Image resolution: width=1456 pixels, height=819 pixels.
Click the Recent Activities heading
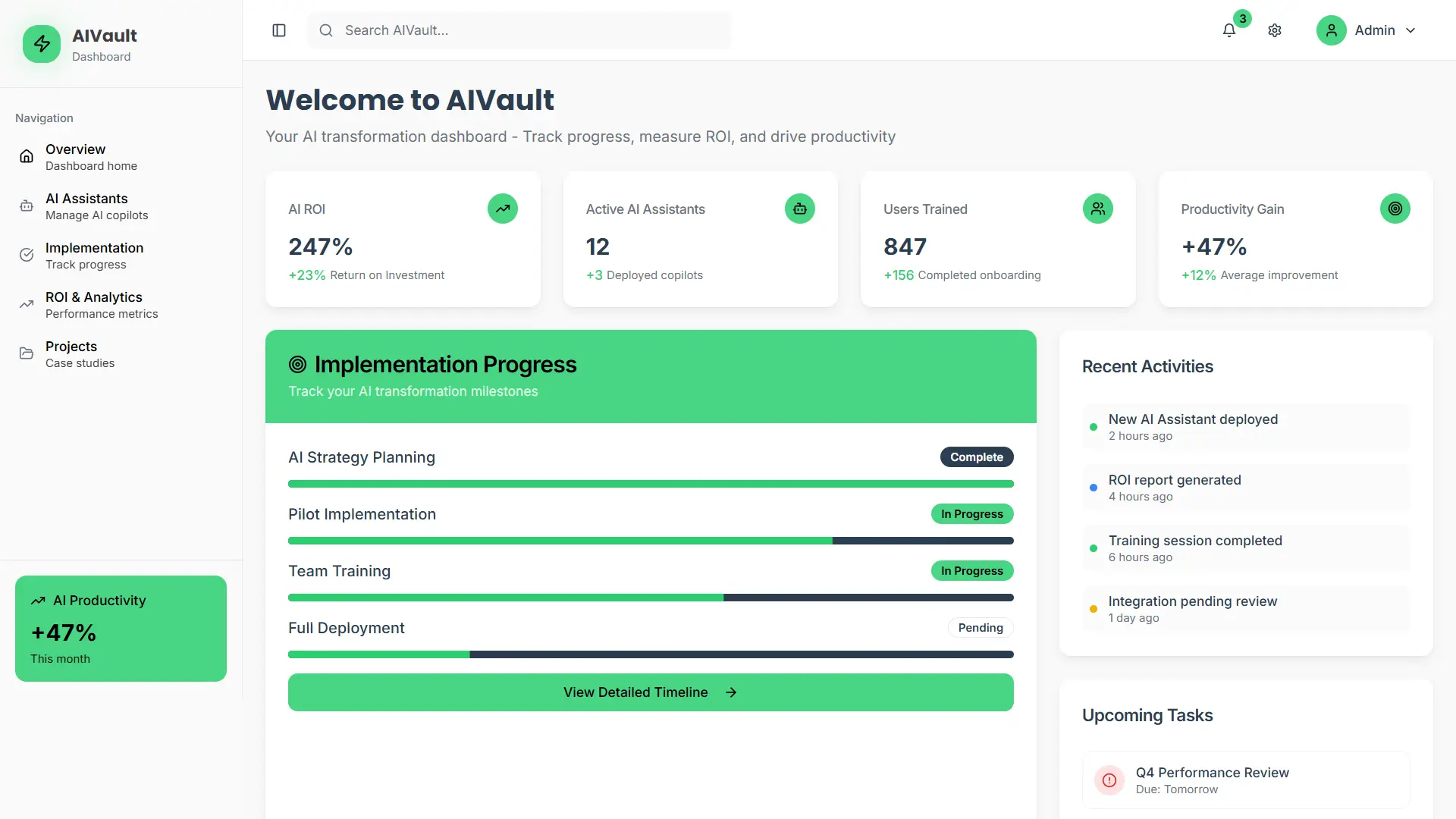coord(1147,367)
